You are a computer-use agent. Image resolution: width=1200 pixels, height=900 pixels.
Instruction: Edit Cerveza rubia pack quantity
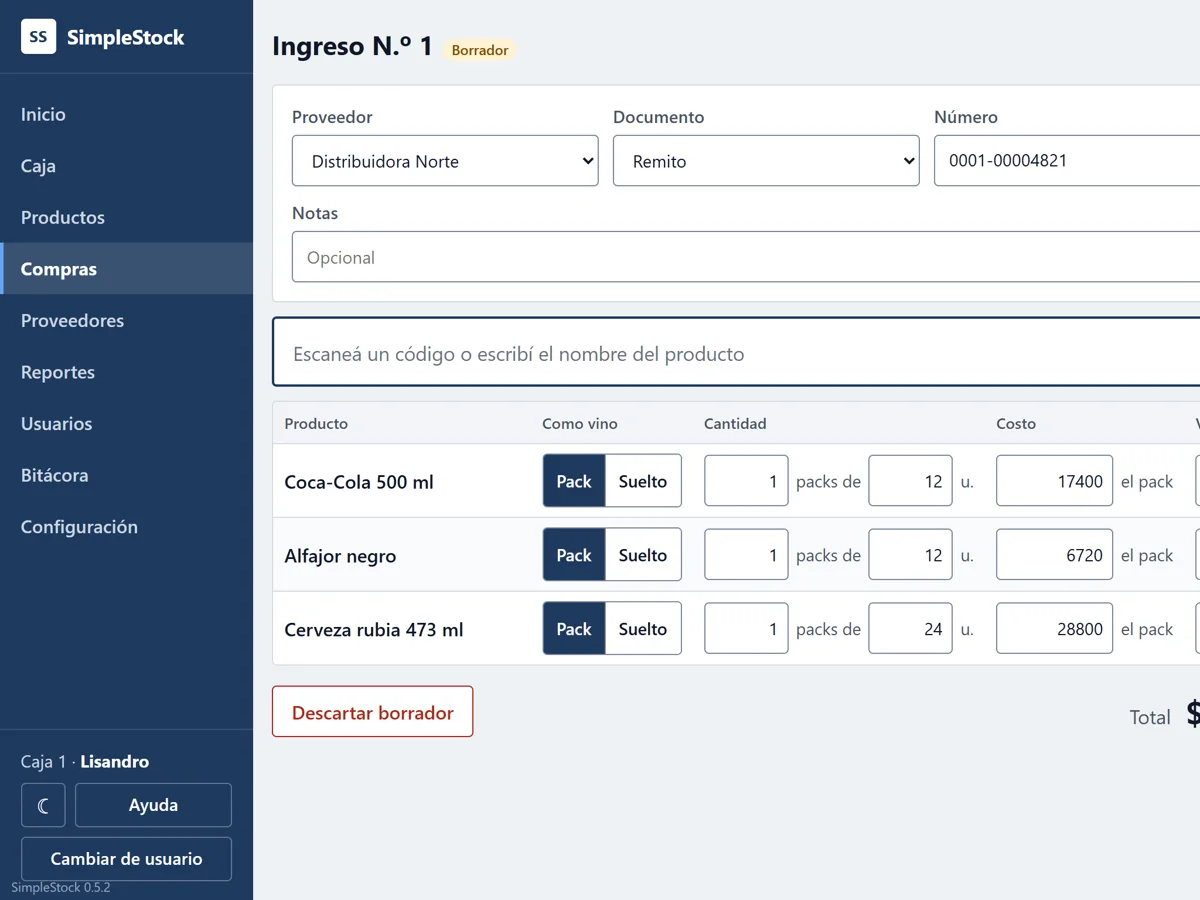746,629
